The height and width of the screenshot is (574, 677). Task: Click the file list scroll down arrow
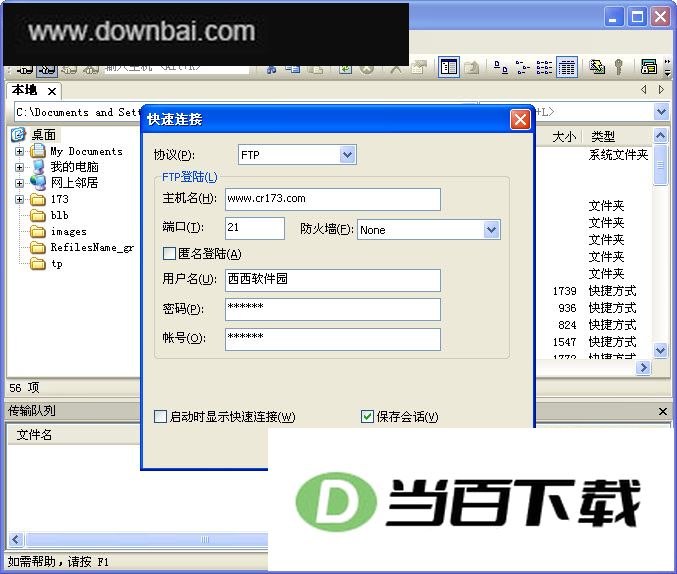coord(660,350)
